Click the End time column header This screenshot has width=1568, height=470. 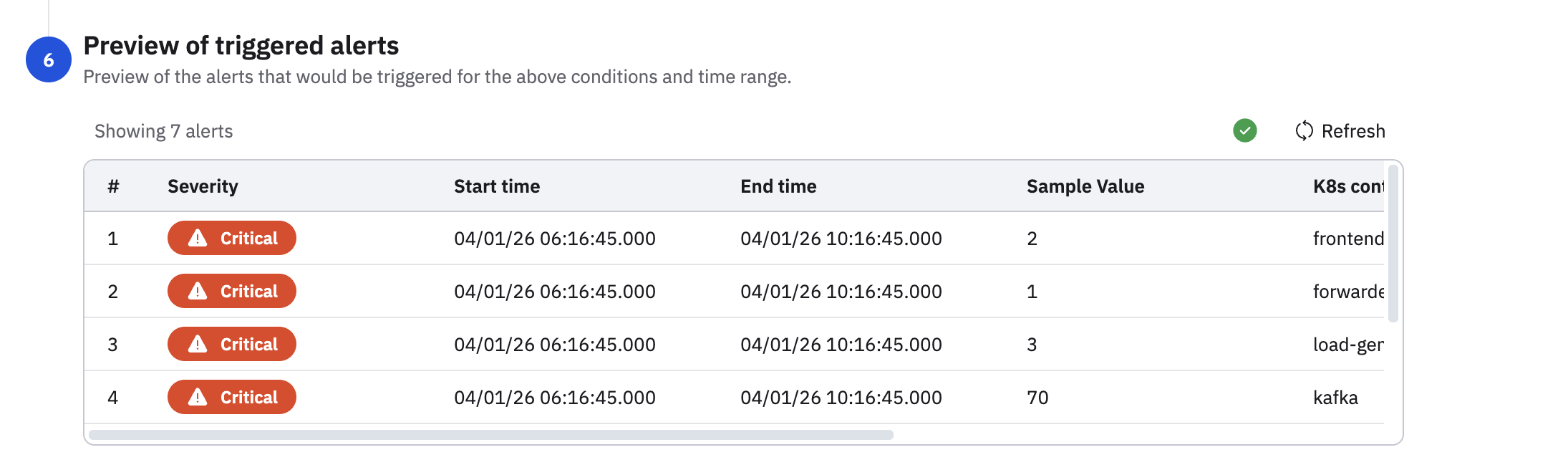778,186
